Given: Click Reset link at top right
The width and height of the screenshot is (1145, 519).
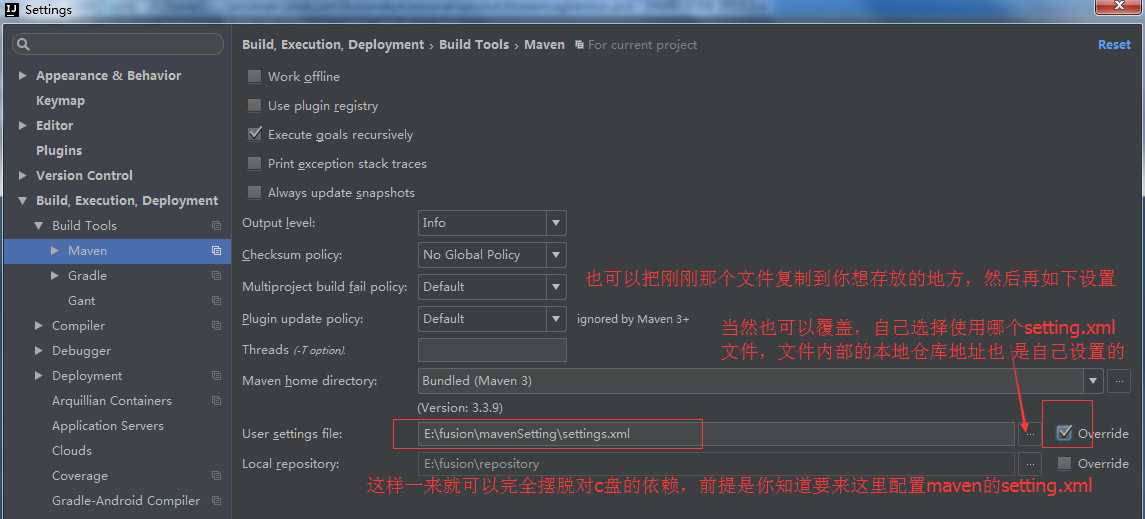Looking at the screenshot, I should tap(1114, 45).
